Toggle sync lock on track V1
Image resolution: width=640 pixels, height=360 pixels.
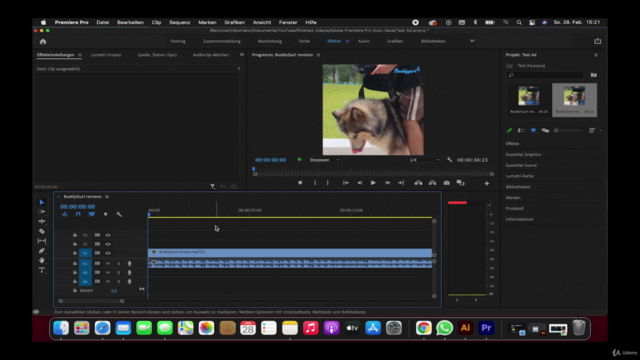[97, 253]
